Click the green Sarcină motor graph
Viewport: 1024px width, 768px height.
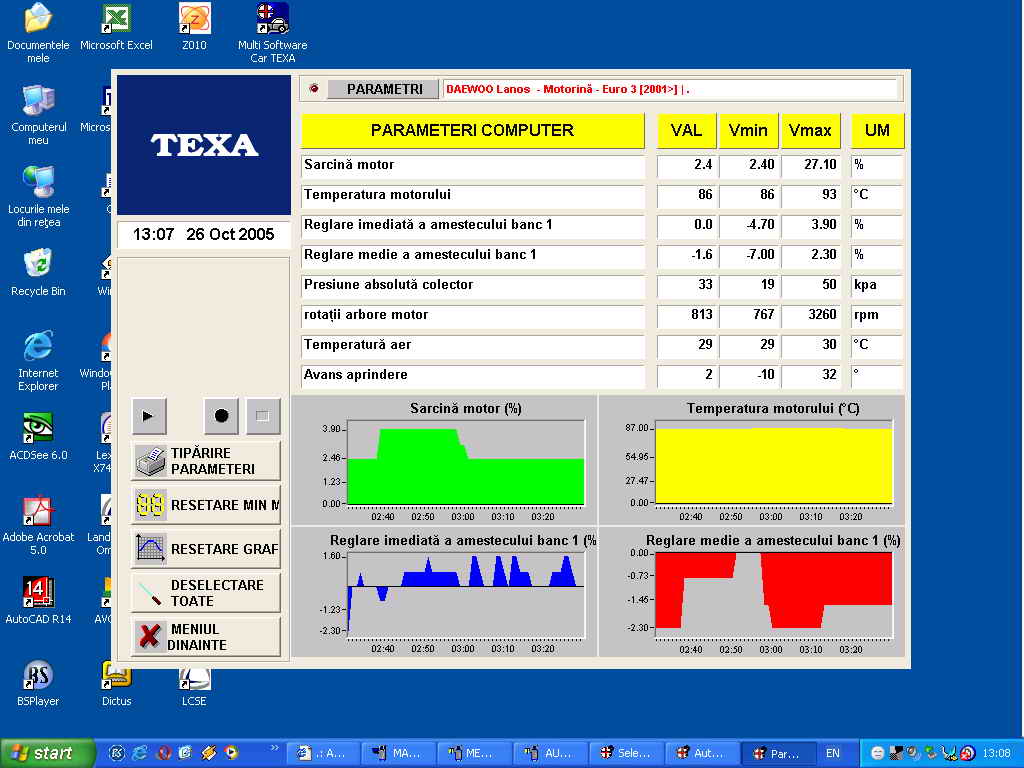(466, 463)
